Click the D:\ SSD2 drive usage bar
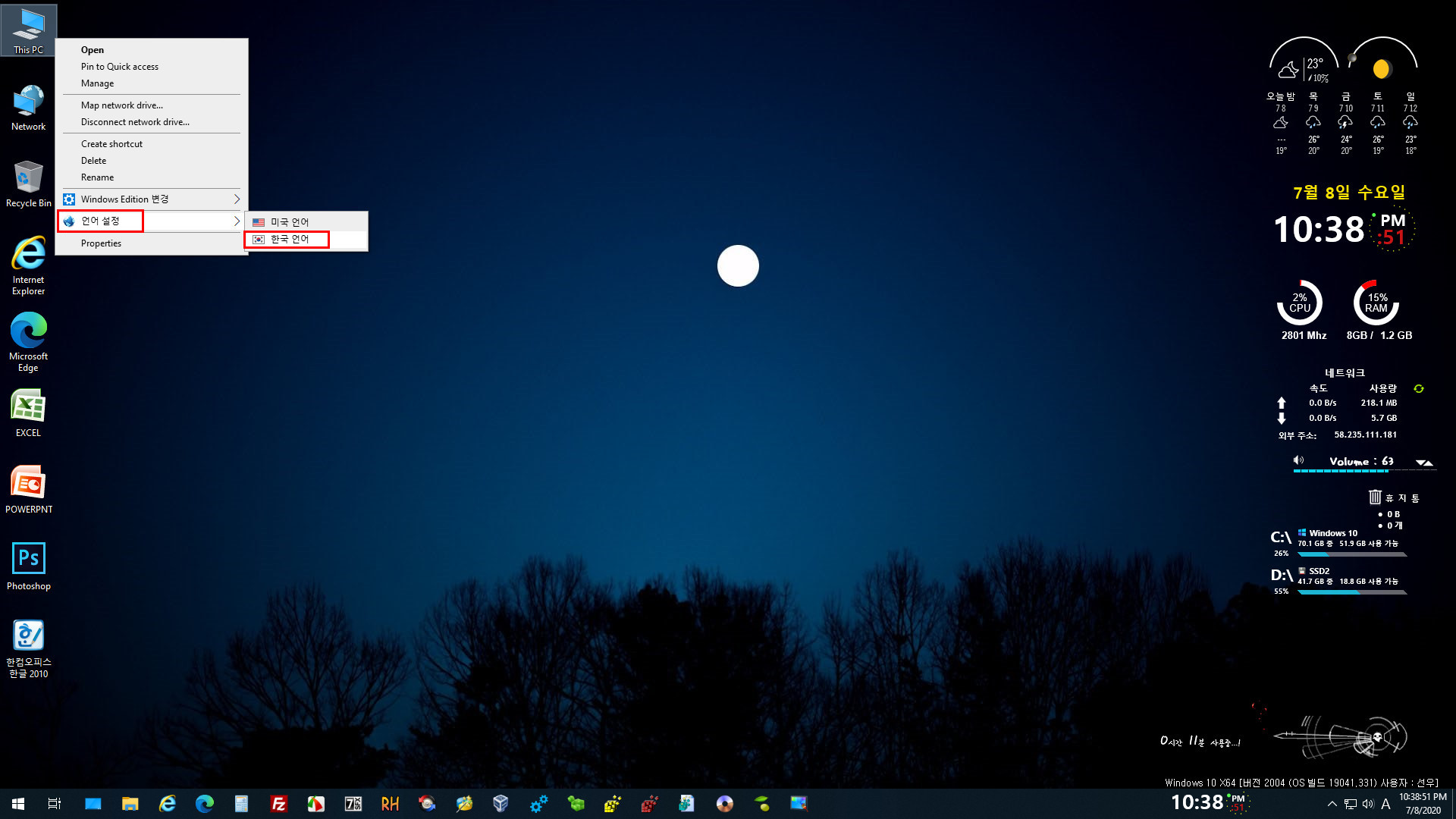1456x819 pixels. (x=1352, y=592)
